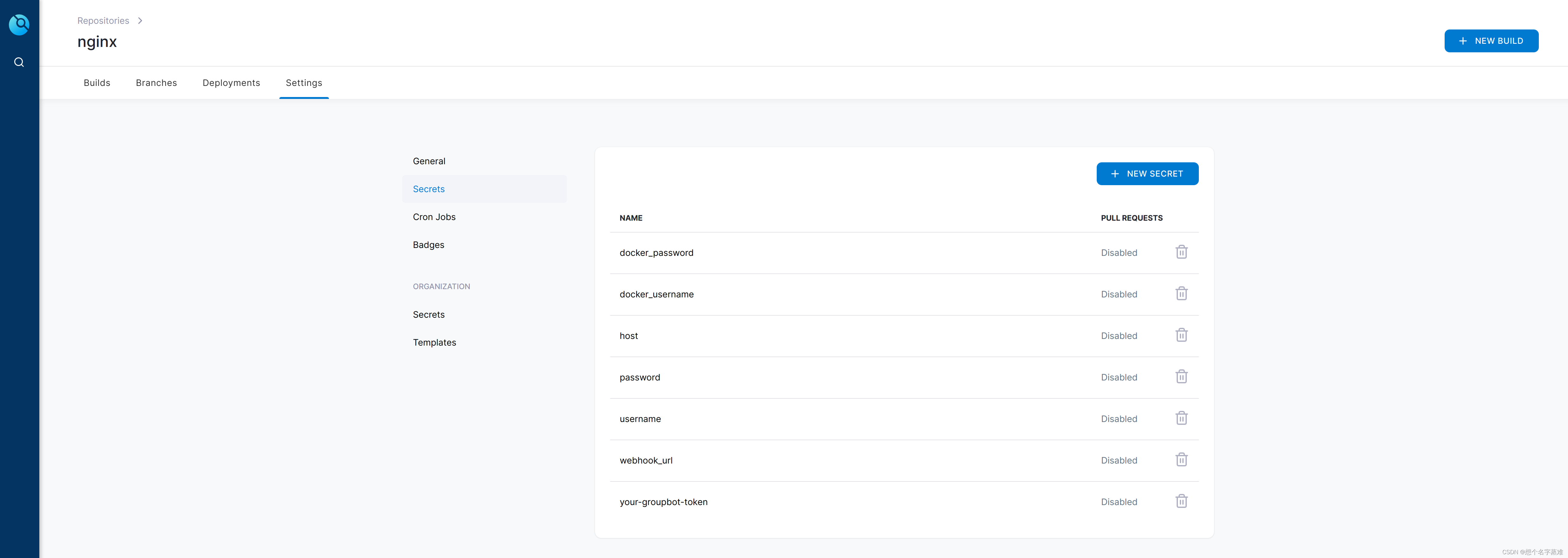Click the docker_username secret name
This screenshot has height=558, width=1568.
[656, 295]
